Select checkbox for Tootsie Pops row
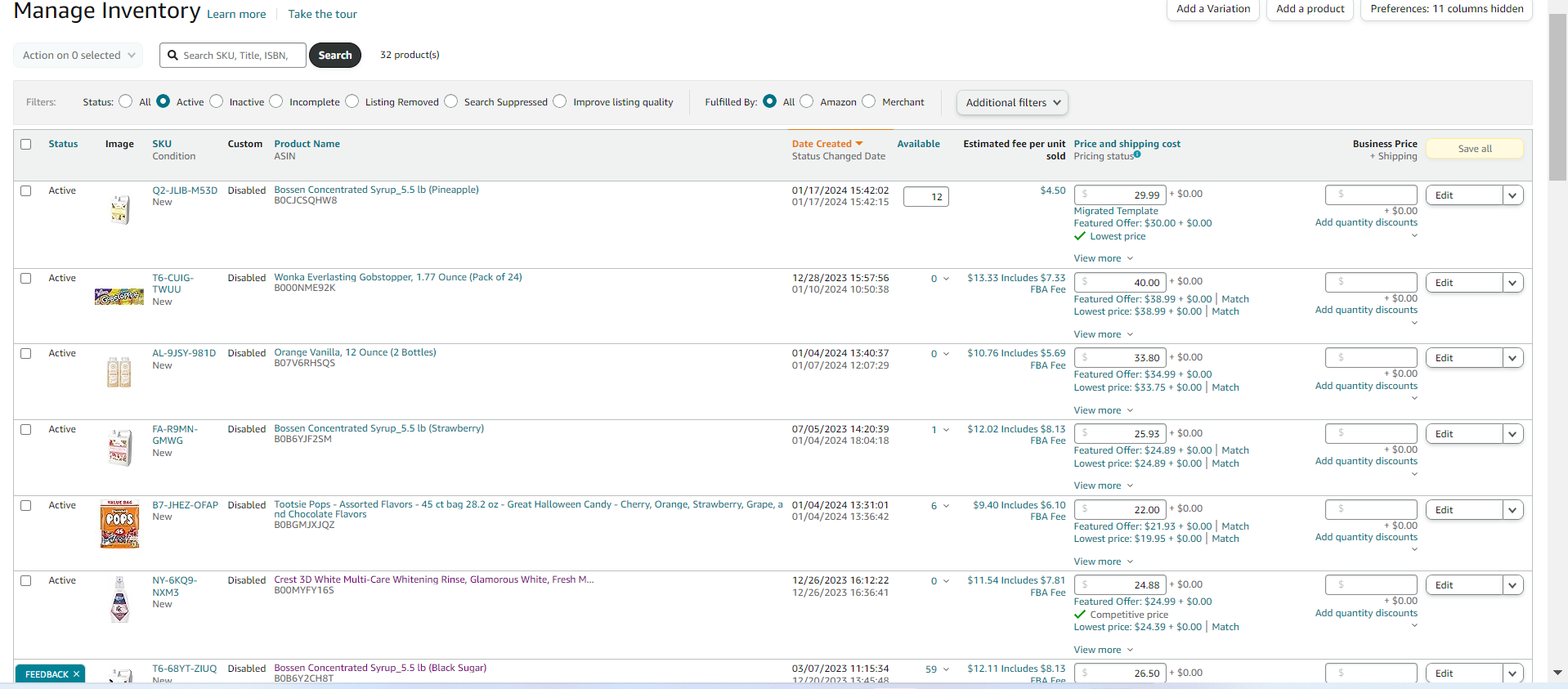1568x689 pixels. tap(26, 505)
